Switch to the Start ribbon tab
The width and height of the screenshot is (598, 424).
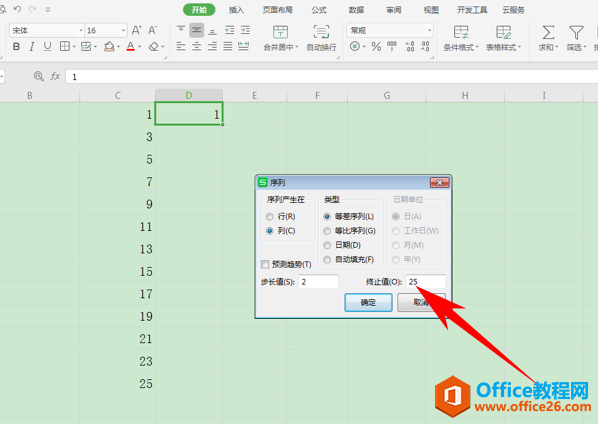tap(199, 10)
